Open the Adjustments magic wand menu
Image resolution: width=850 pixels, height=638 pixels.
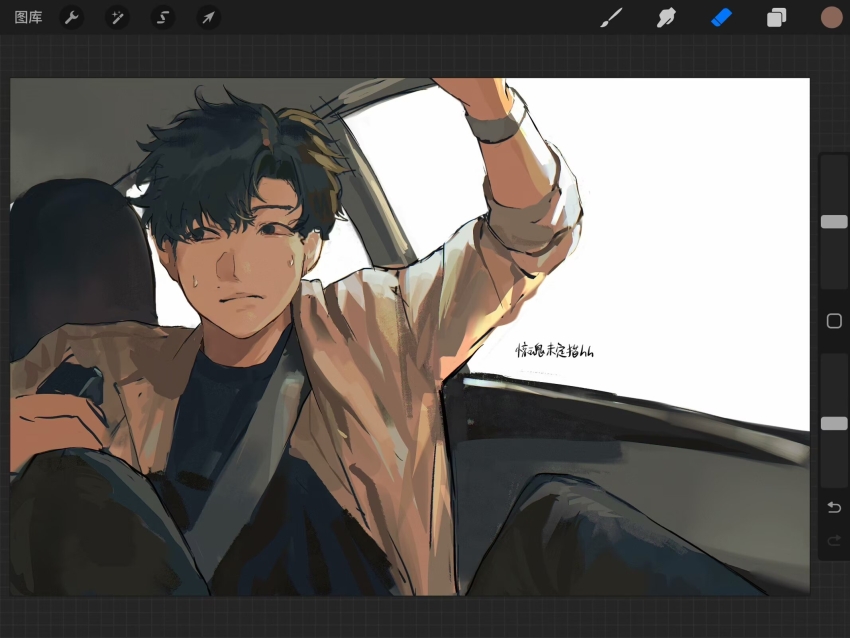coord(117,18)
